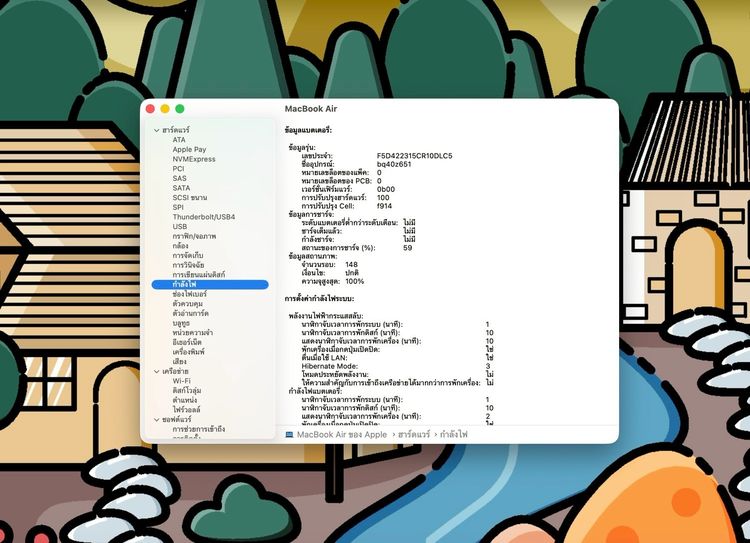Viewport: 750px width, 543px height.
Task: Click the Cell revision value f914
Action: tap(384, 206)
